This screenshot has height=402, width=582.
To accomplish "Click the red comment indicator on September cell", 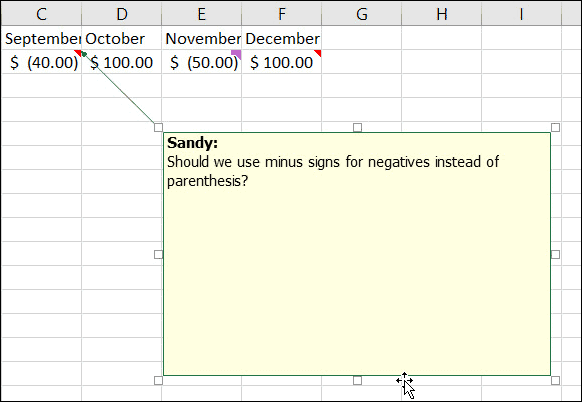I will (78, 53).
